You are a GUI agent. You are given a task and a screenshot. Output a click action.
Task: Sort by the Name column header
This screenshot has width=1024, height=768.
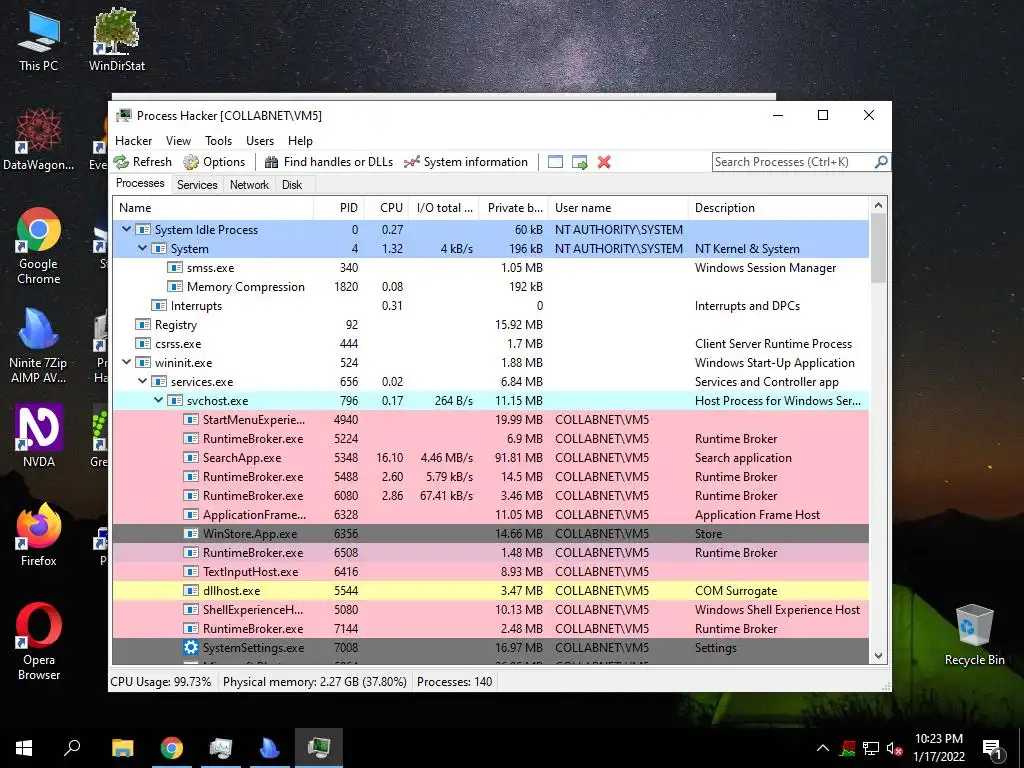[x=213, y=208]
